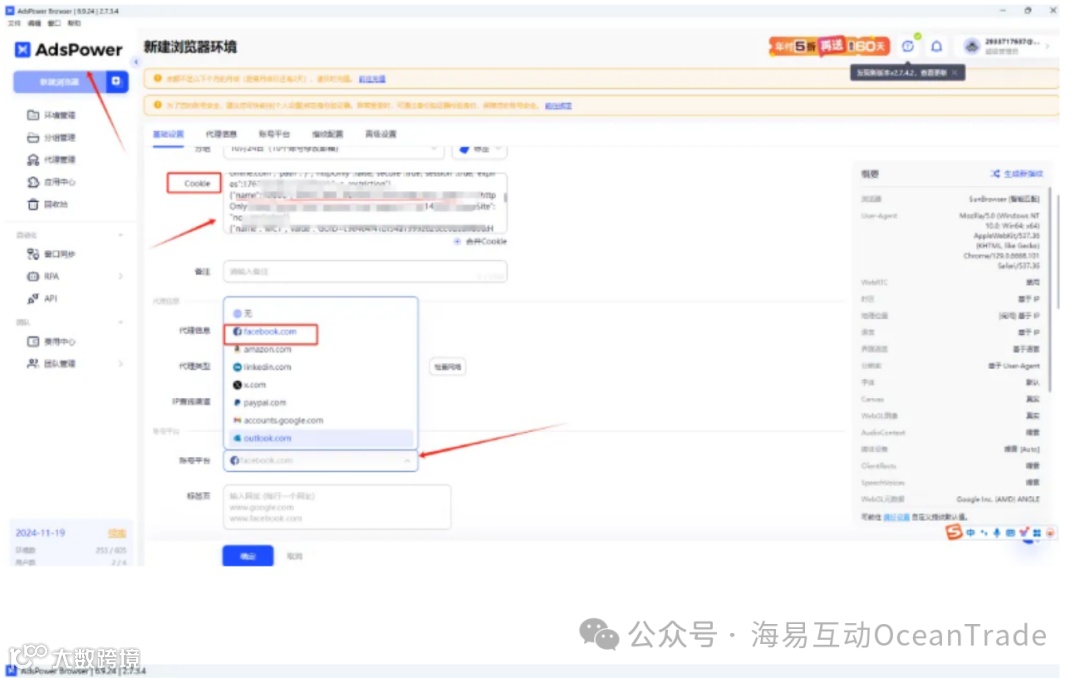Image resolution: width=1080 pixels, height=678 pixels.
Task: Open the application center icon in sidebar
Action: tap(33, 182)
